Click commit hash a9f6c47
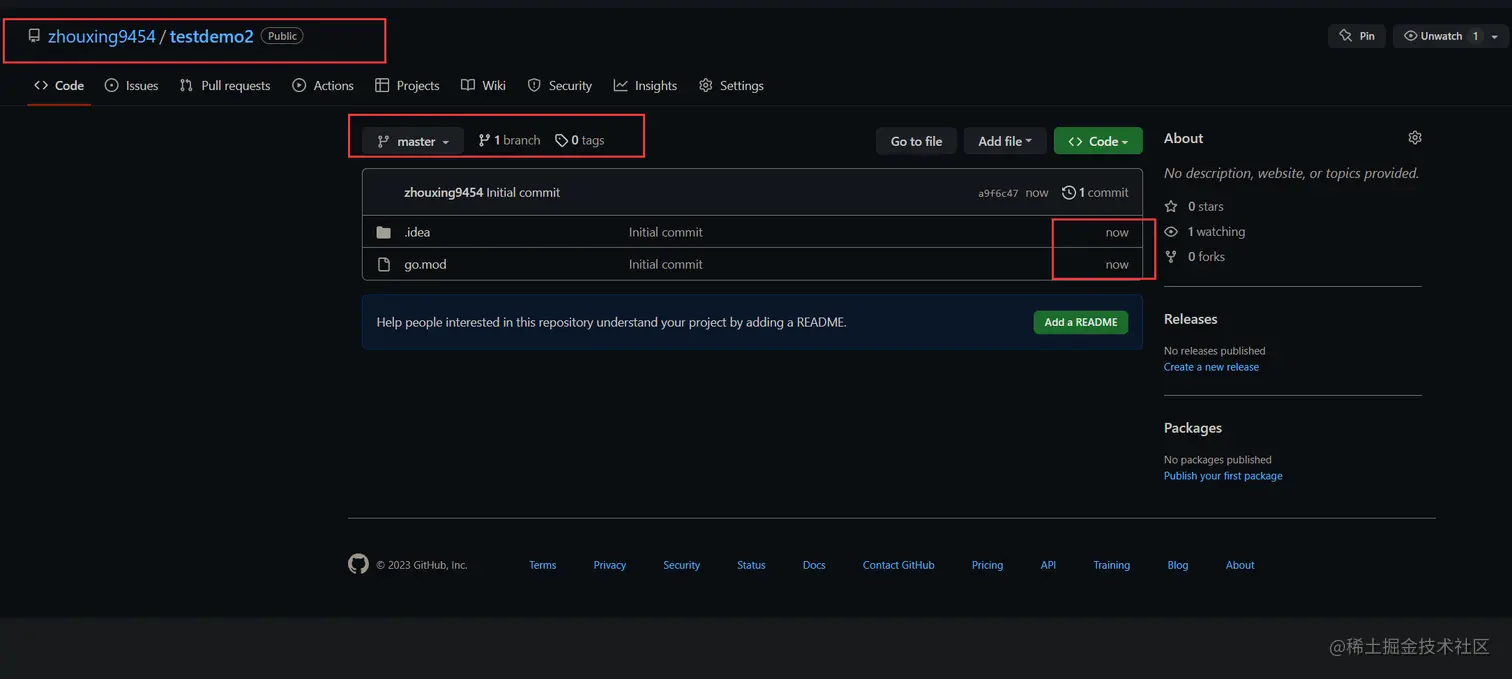The image size is (1512, 679). [998, 193]
